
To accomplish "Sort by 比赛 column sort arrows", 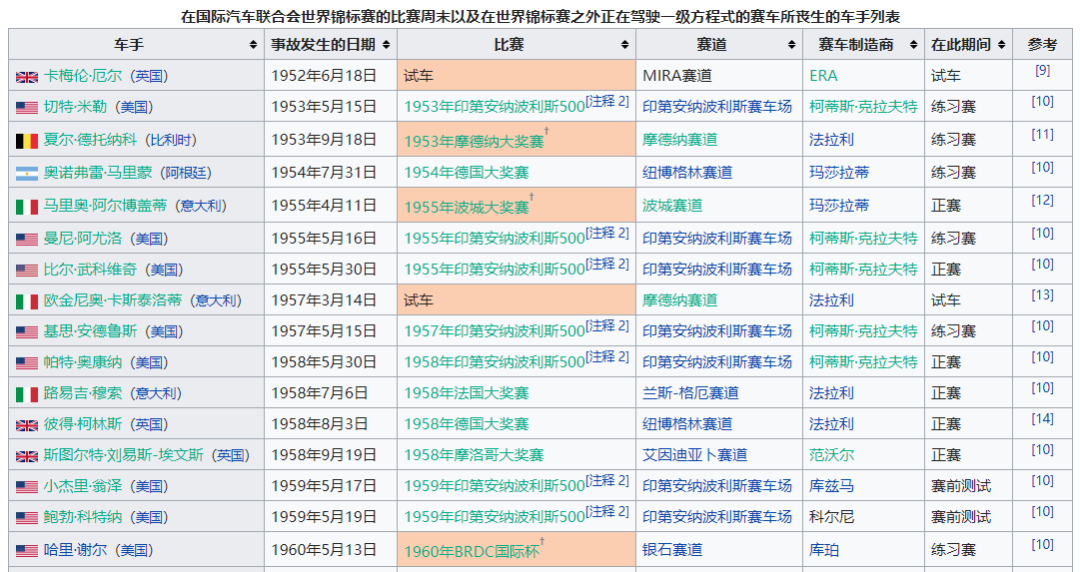I will click(625, 45).
